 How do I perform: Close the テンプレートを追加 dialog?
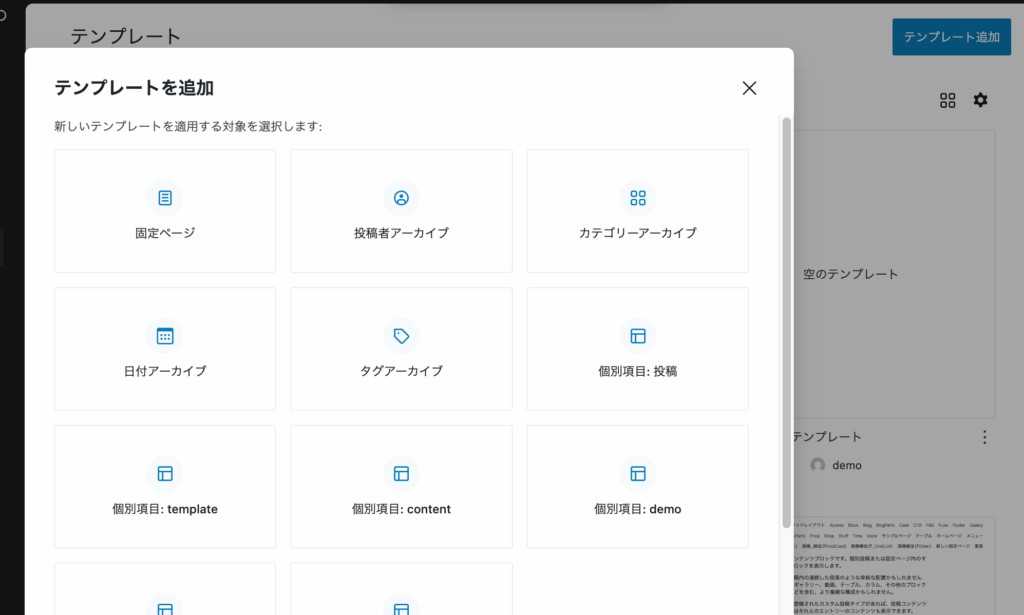[749, 88]
